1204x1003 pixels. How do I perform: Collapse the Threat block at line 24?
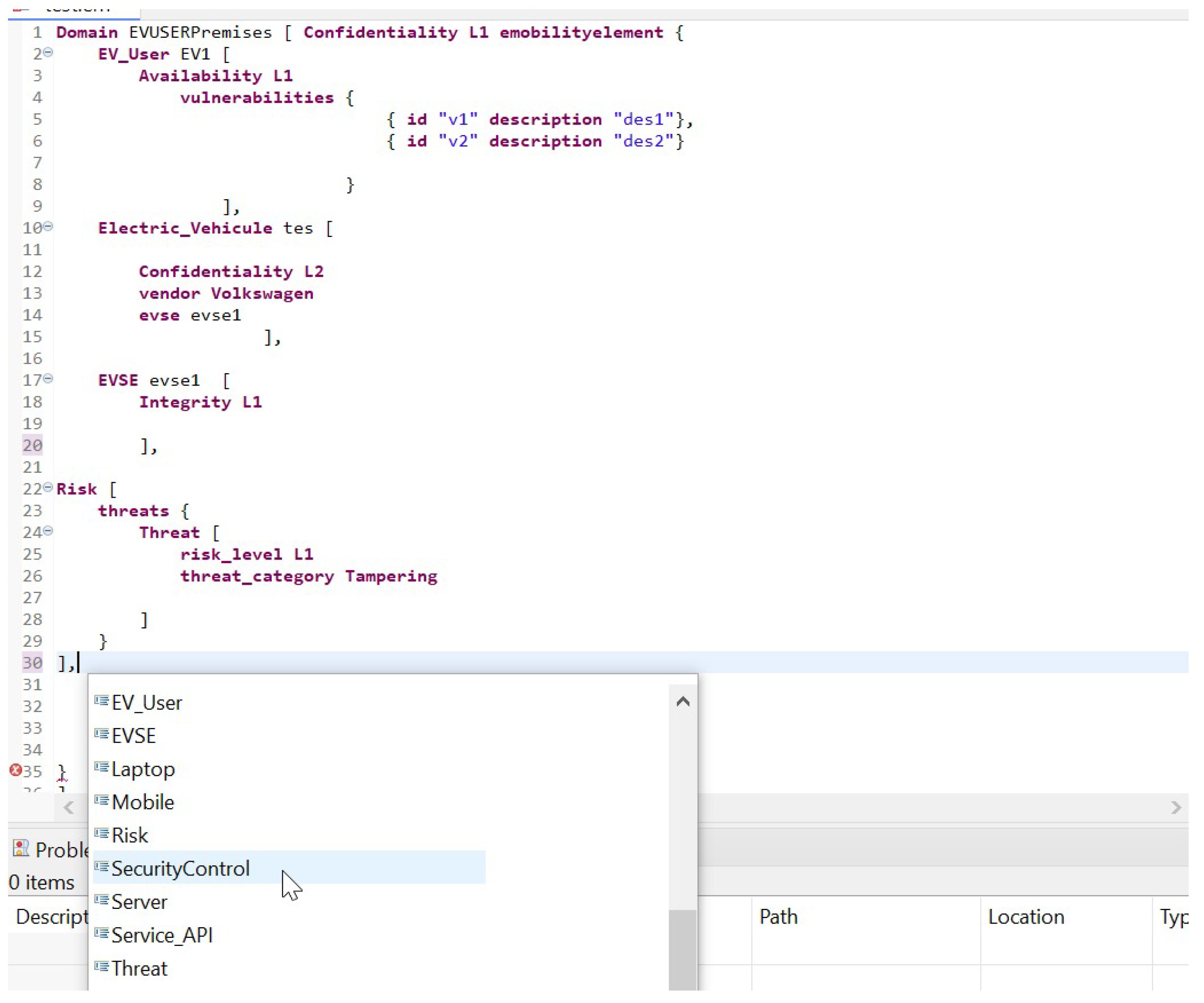click(49, 531)
